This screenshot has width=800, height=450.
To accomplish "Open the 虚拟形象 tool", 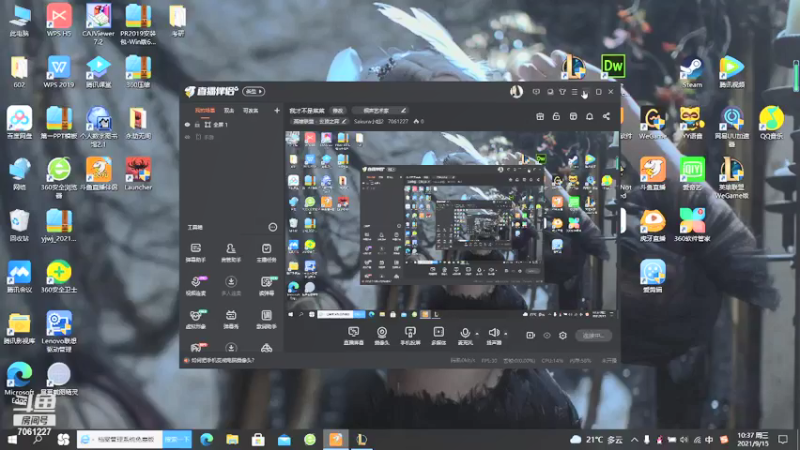I will pos(195,319).
